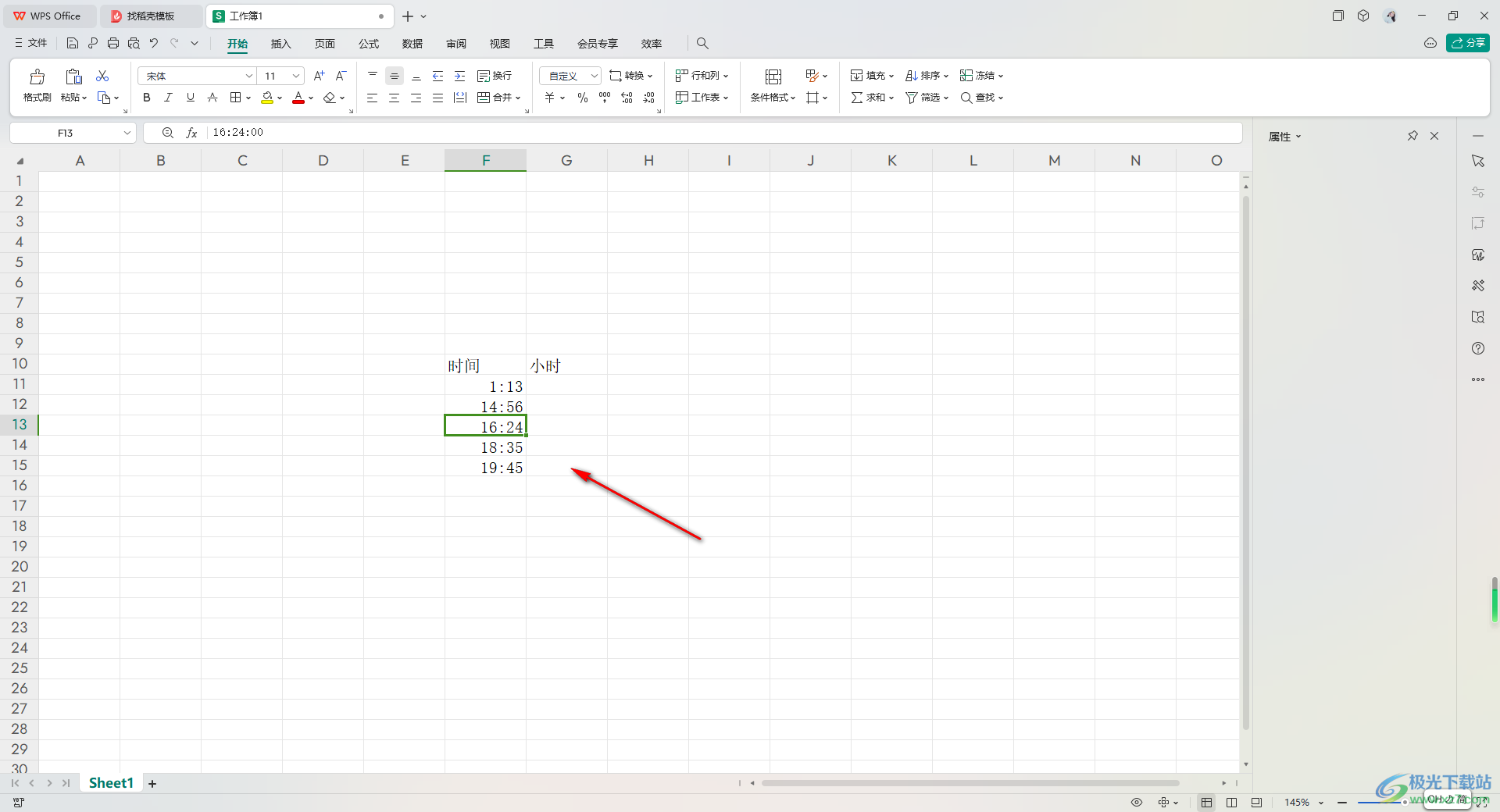Add a new sheet with plus button

click(x=152, y=784)
